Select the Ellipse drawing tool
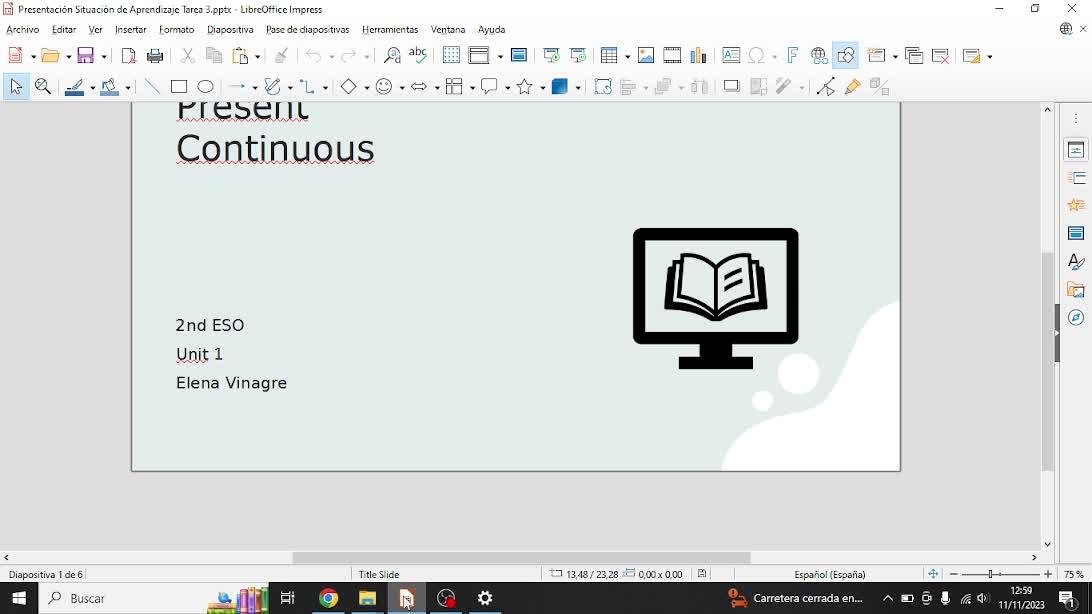Screen dimensions: 1092x614 point(206,87)
